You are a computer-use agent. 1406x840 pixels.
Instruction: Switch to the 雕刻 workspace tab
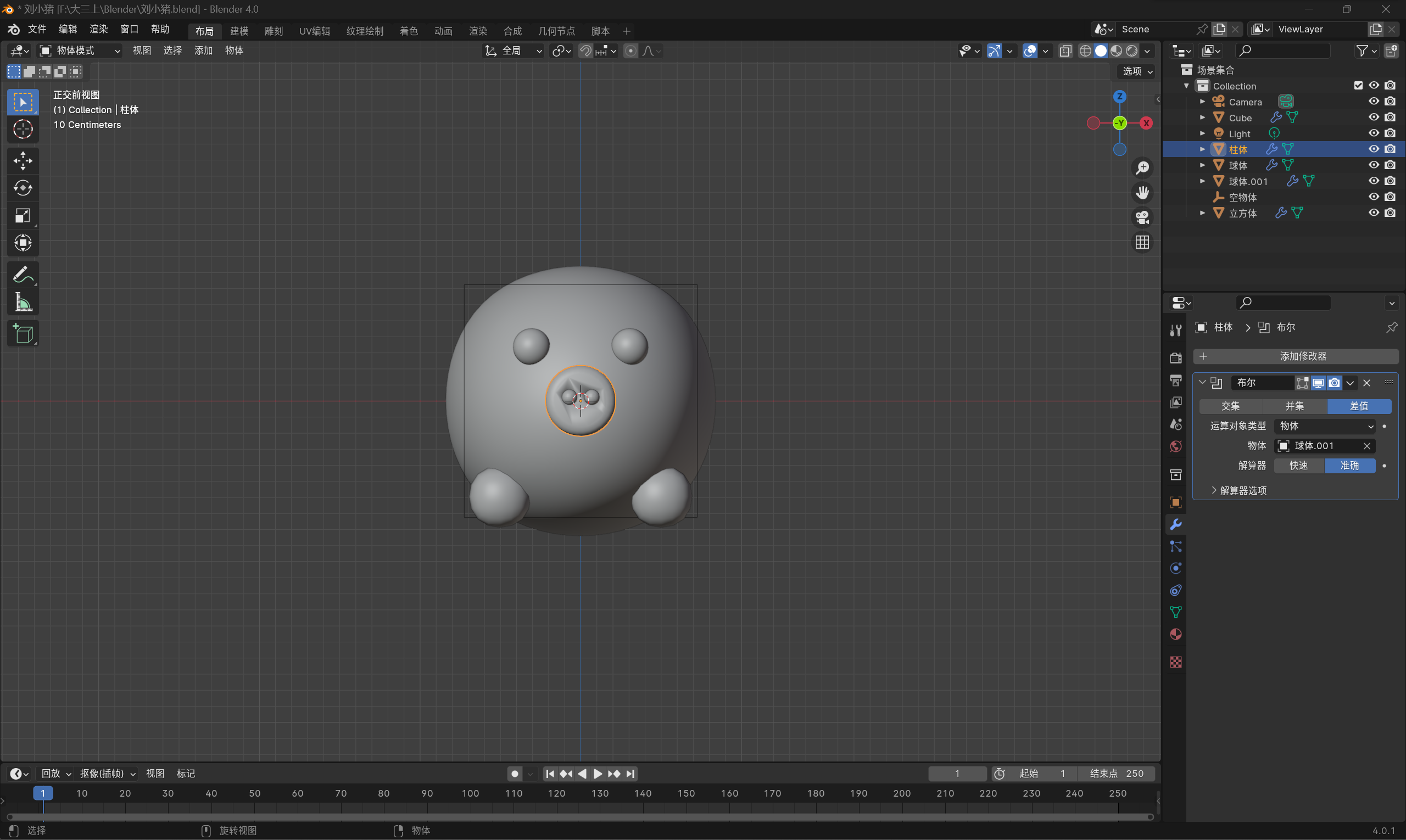click(x=274, y=31)
